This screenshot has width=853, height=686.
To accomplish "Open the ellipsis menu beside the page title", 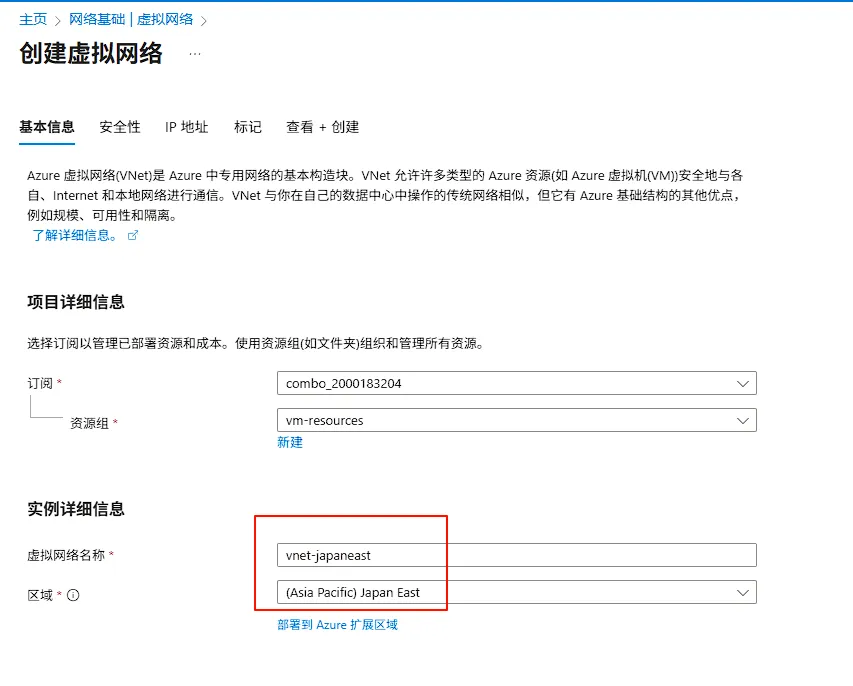I will click(x=195, y=54).
